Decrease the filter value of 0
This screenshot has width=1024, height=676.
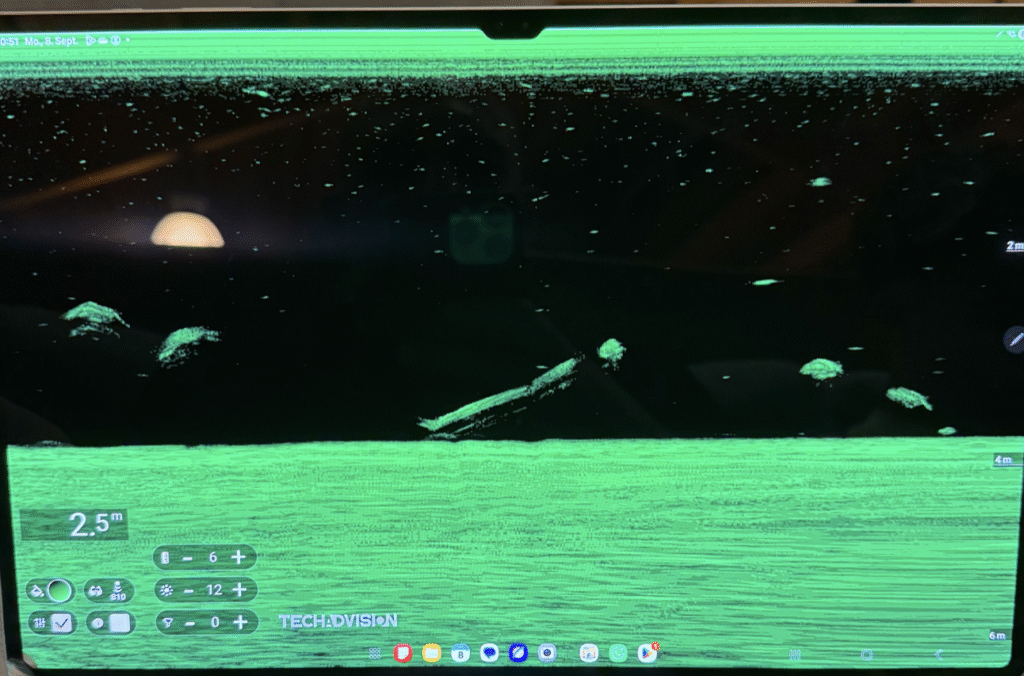(190, 624)
